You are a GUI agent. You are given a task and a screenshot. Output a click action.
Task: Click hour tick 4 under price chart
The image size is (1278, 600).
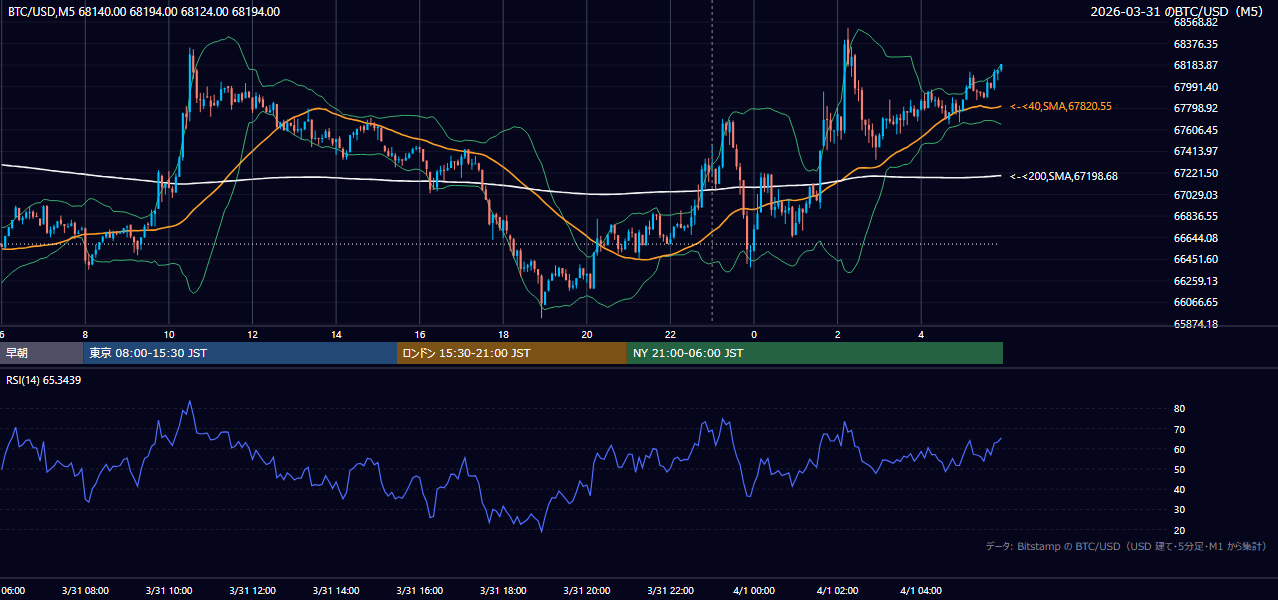click(921, 335)
